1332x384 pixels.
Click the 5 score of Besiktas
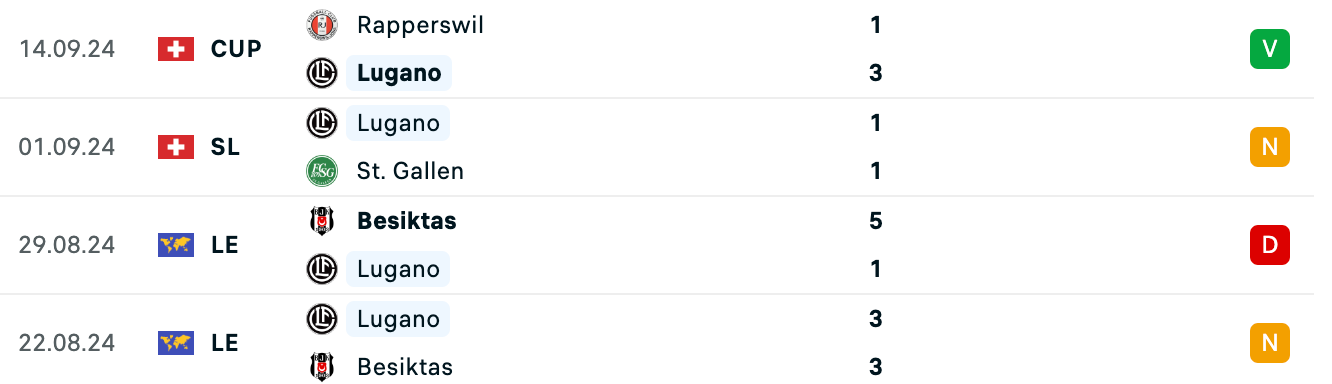click(x=876, y=221)
